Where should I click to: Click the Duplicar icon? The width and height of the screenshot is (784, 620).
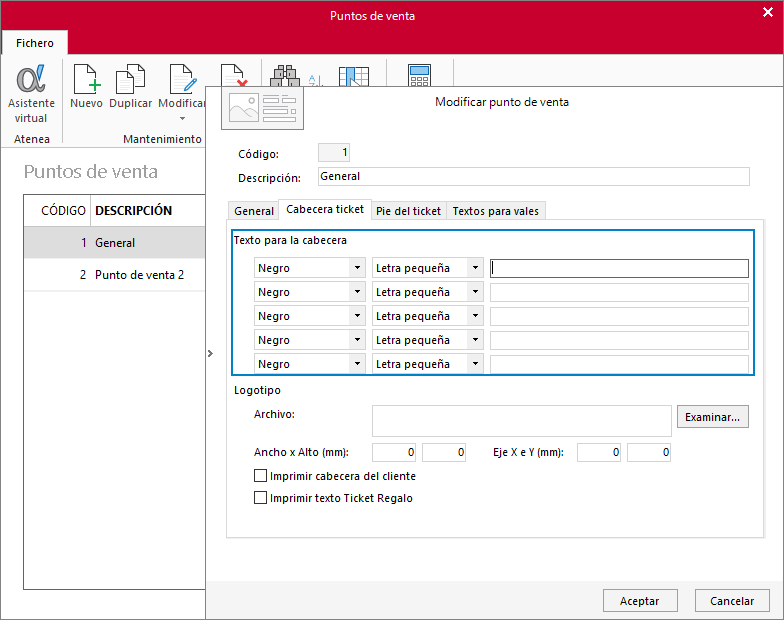tap(130, 79)
